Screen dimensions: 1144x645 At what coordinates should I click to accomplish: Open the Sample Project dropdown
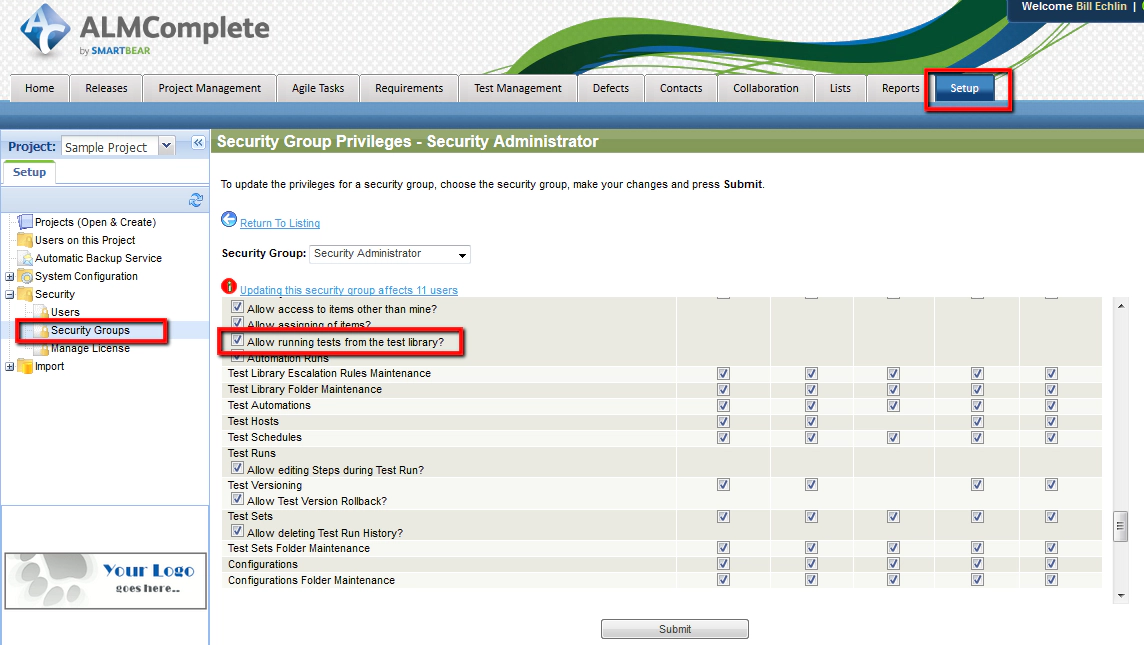pos(165,146)
